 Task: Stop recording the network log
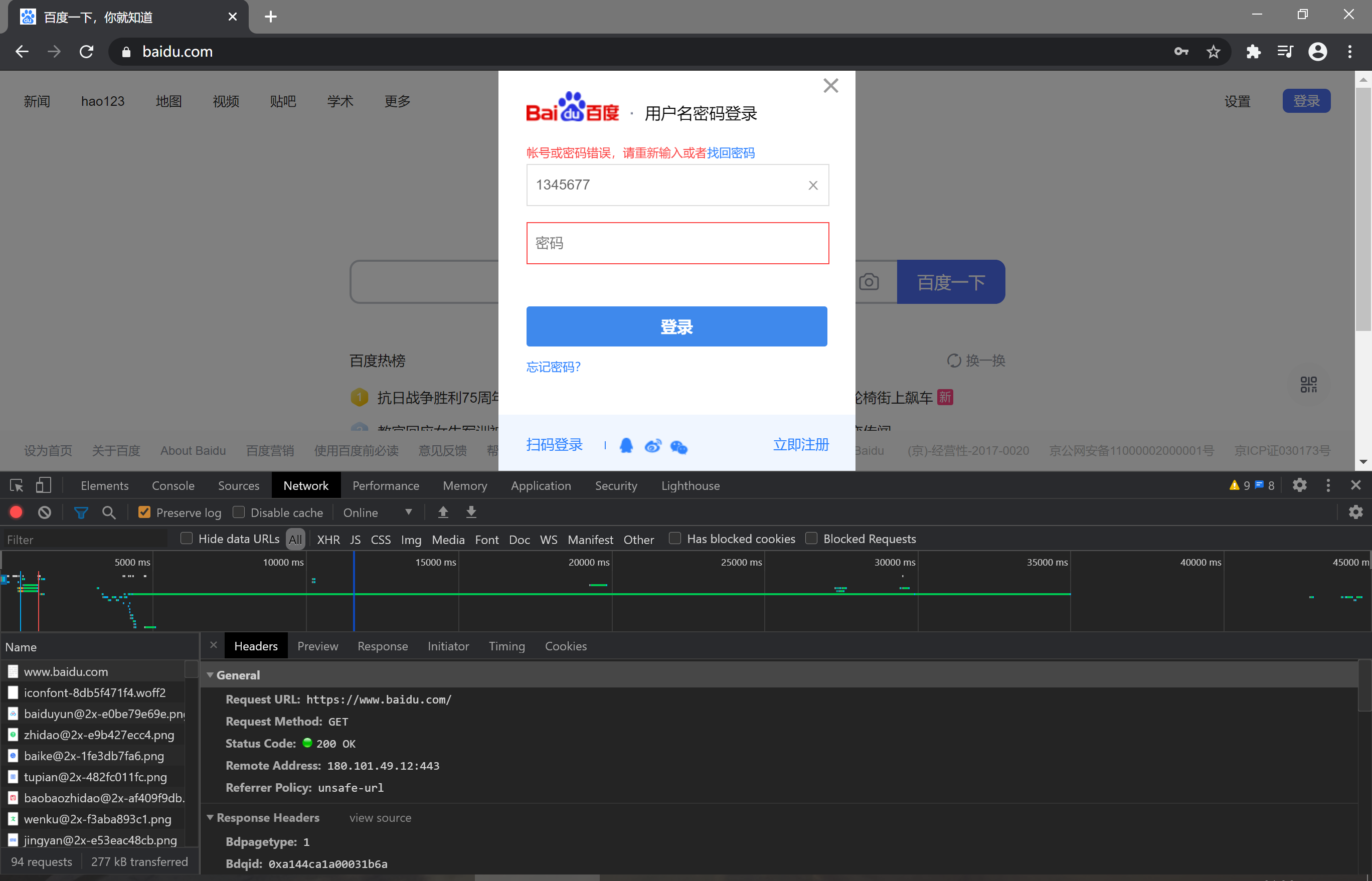coord(16,512)
